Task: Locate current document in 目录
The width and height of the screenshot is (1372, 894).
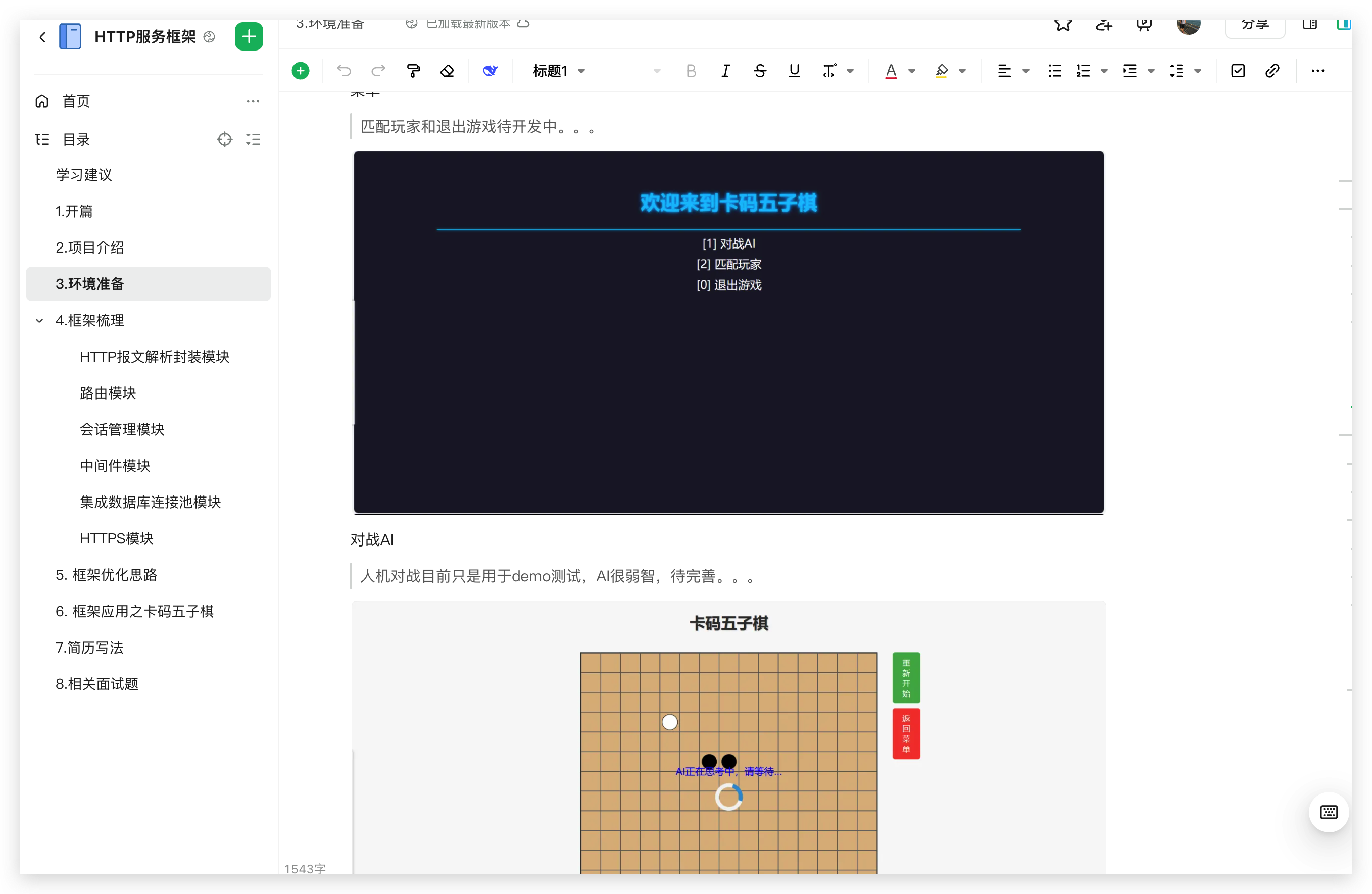Action: (x=225, y=139)
